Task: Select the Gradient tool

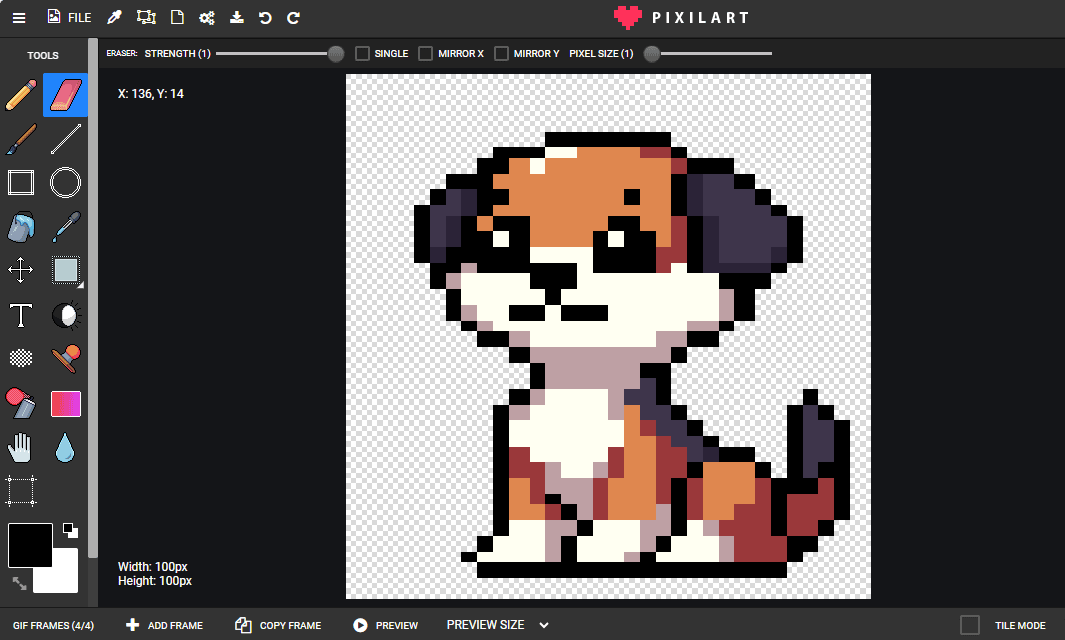Action: [66, 404]
